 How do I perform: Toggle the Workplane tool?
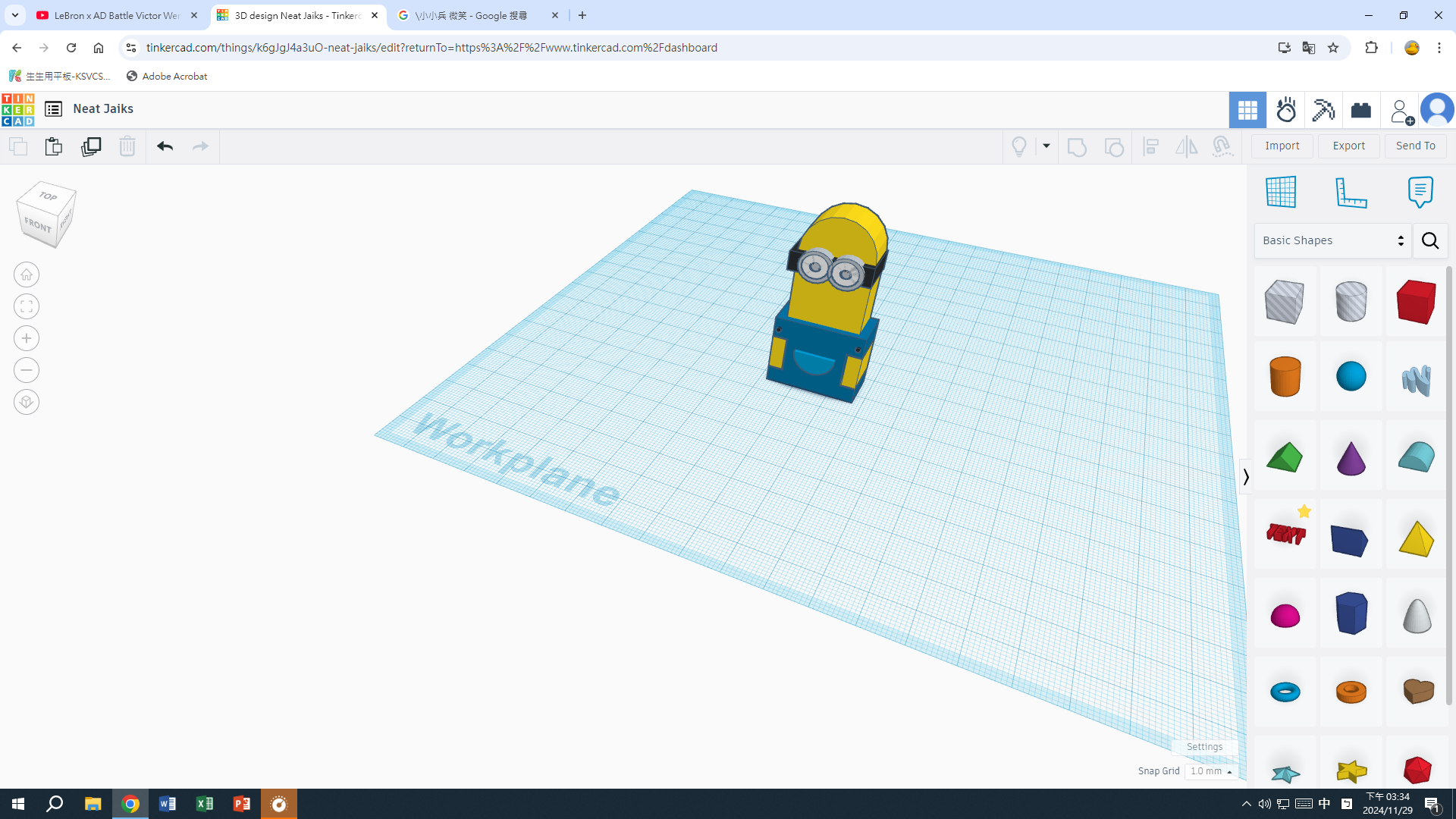click(1281, 192)
